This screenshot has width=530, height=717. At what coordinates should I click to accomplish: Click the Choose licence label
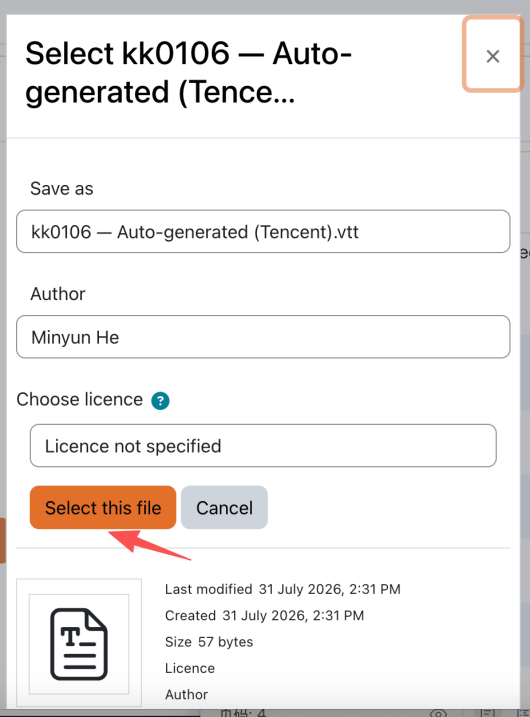[x=80, y=399]
